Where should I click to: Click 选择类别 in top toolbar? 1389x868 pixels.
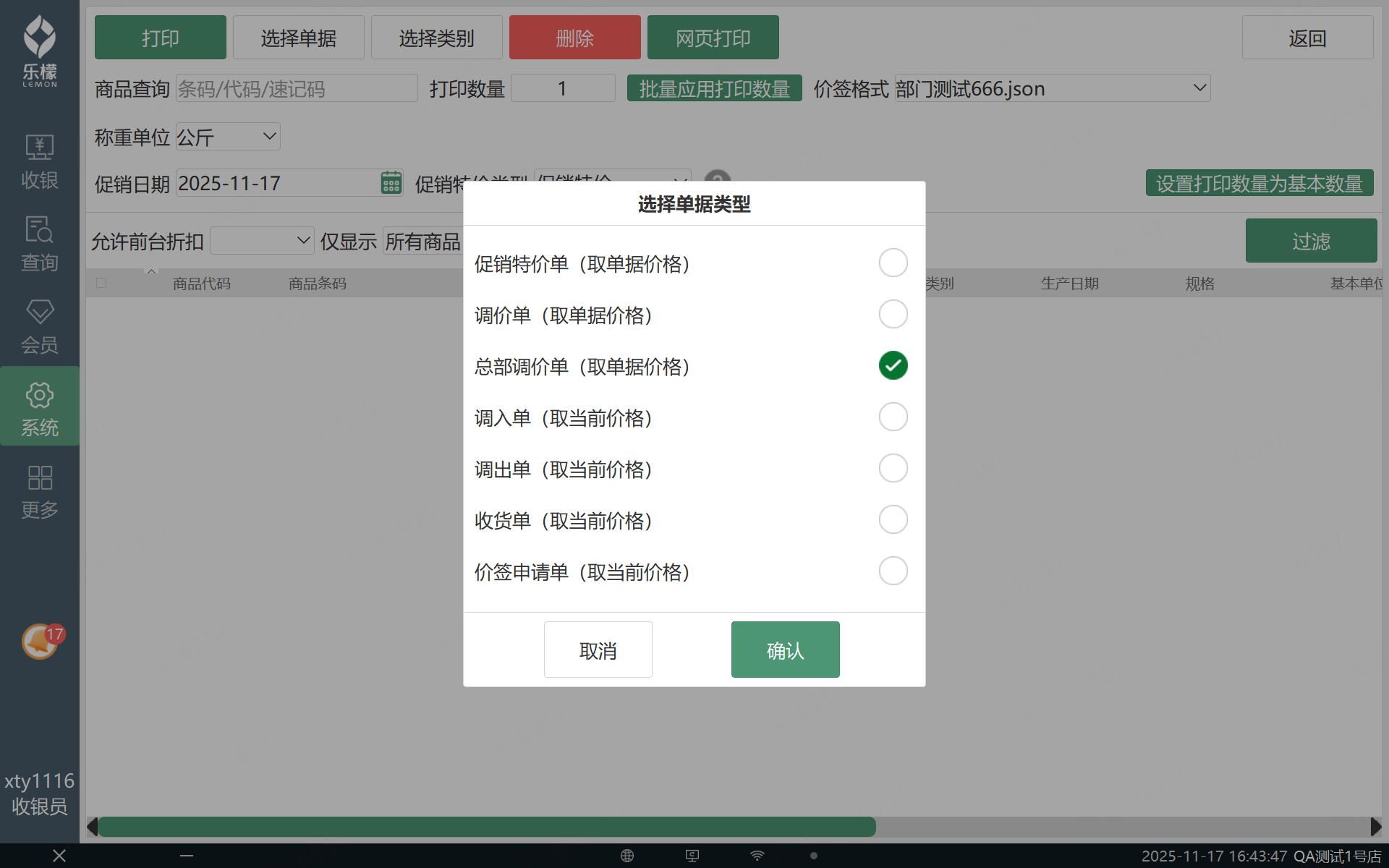tap(436, 38)
